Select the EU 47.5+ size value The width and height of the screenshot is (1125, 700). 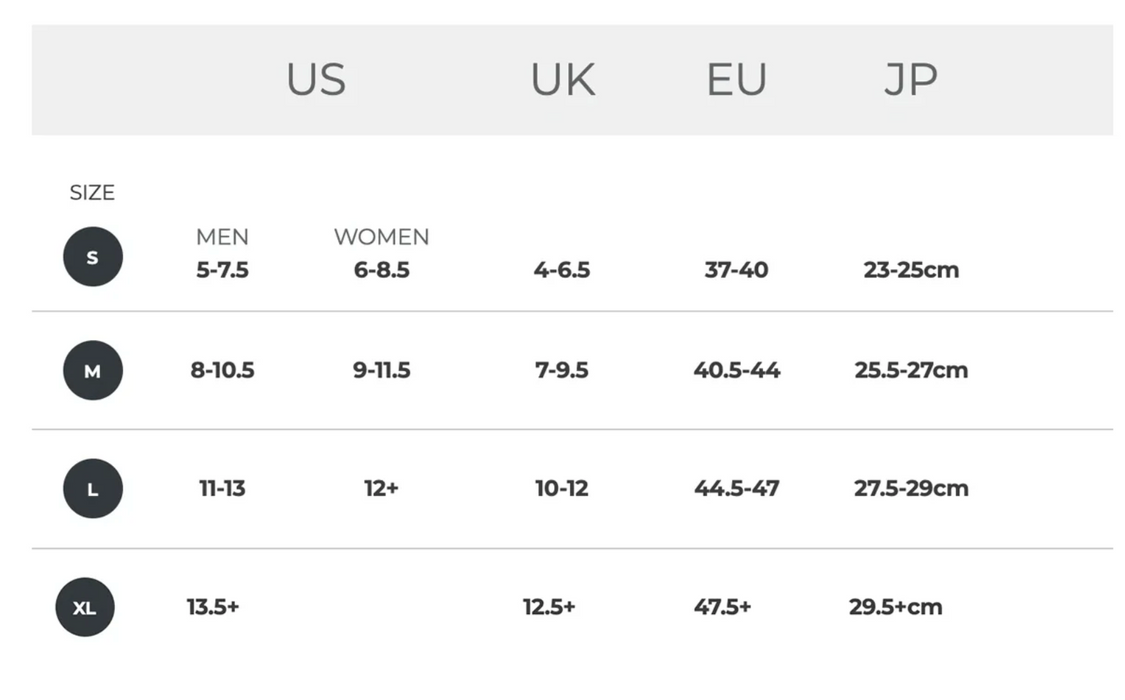(x=722, y=606)
